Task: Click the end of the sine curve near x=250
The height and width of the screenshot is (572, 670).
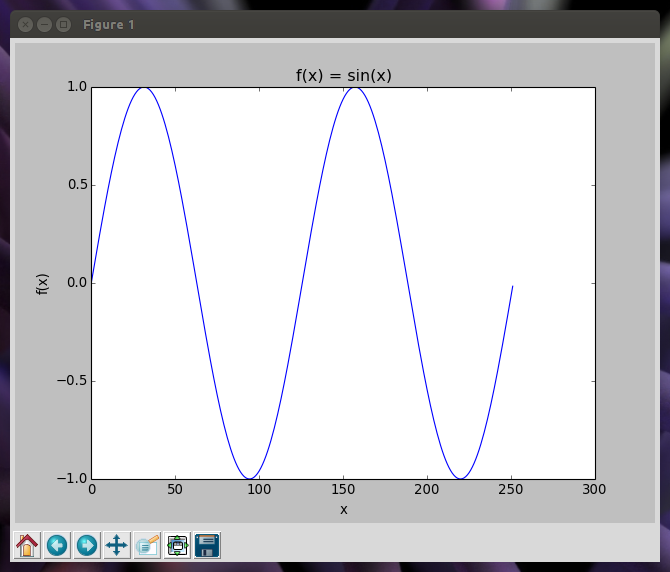Action: 512,287
